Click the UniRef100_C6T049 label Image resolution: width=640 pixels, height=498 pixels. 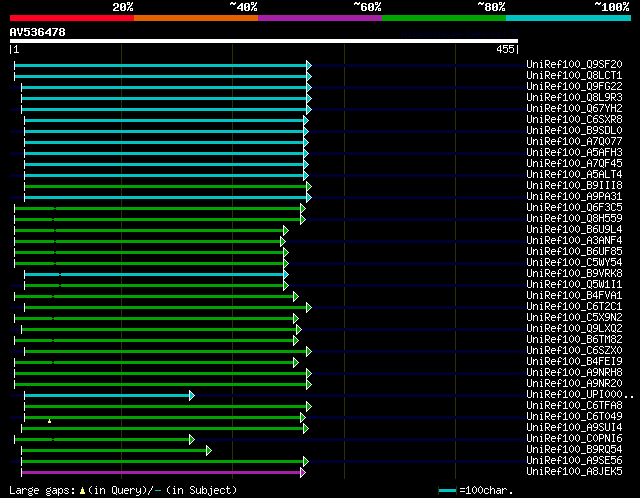[x=574, y=416]
